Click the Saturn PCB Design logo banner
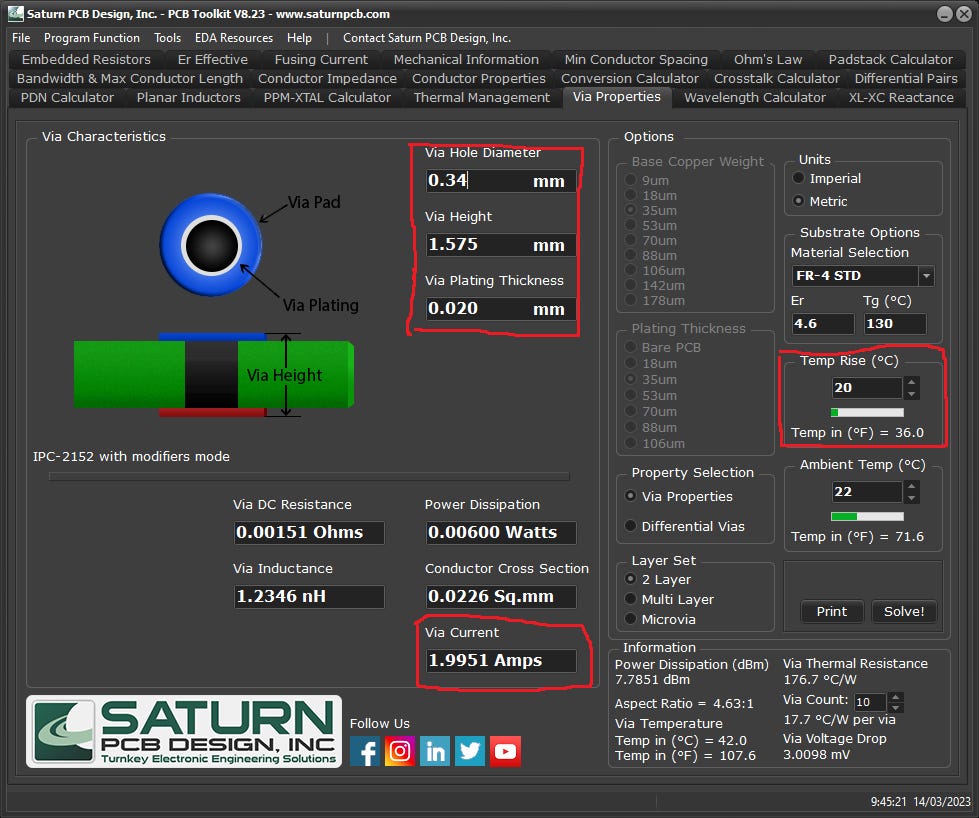979x818 pixels. pos(184,731)
